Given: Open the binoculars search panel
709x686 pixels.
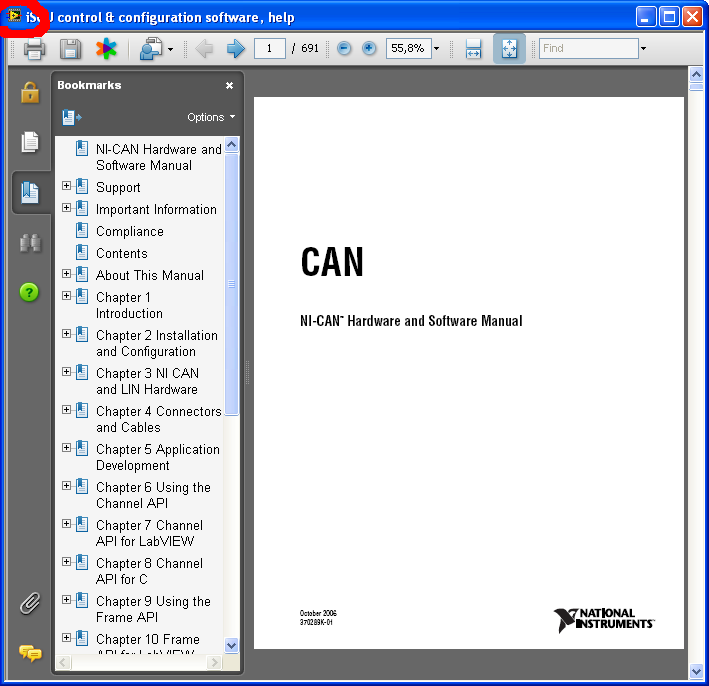Looking at the screenshot, I should coord(30,243).
